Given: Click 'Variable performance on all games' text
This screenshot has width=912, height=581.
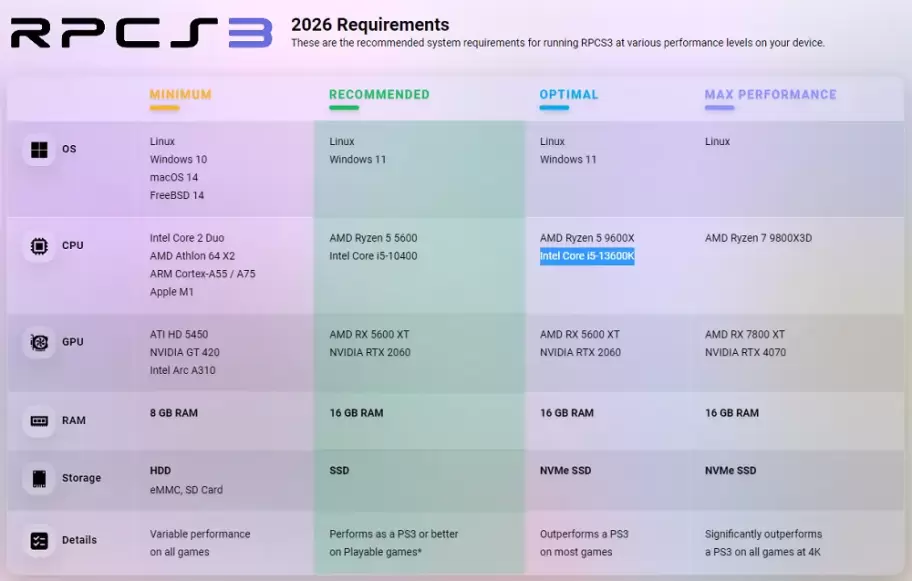Looking at the screenshot, I should (x=200, y=543).
